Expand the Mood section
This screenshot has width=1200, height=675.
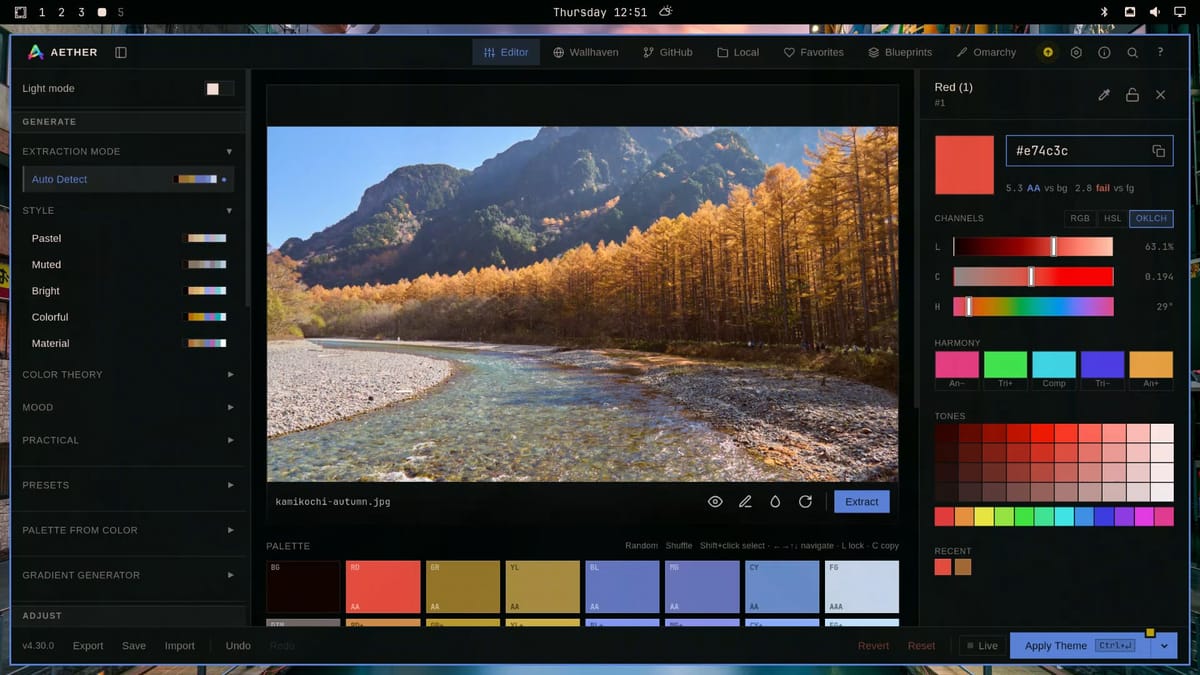[x=128, y=407]
